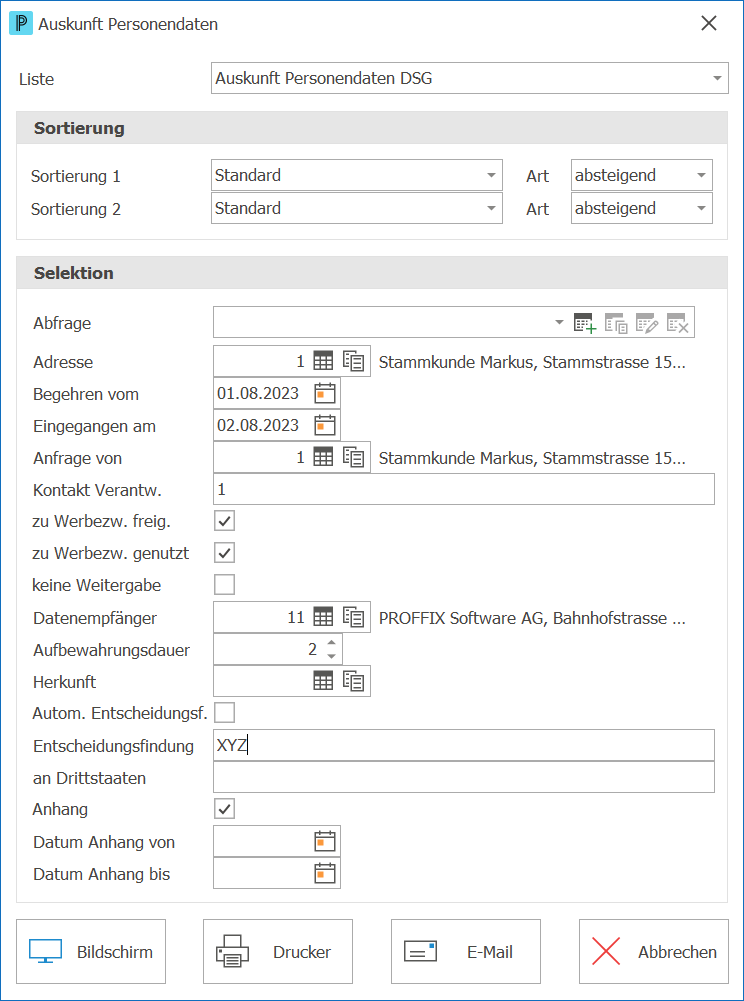The width and height of the screenshot is (744, 1001).
Task: Decrease Aufbewahrungsdauer with down arrow
Action: click(331, 656)
